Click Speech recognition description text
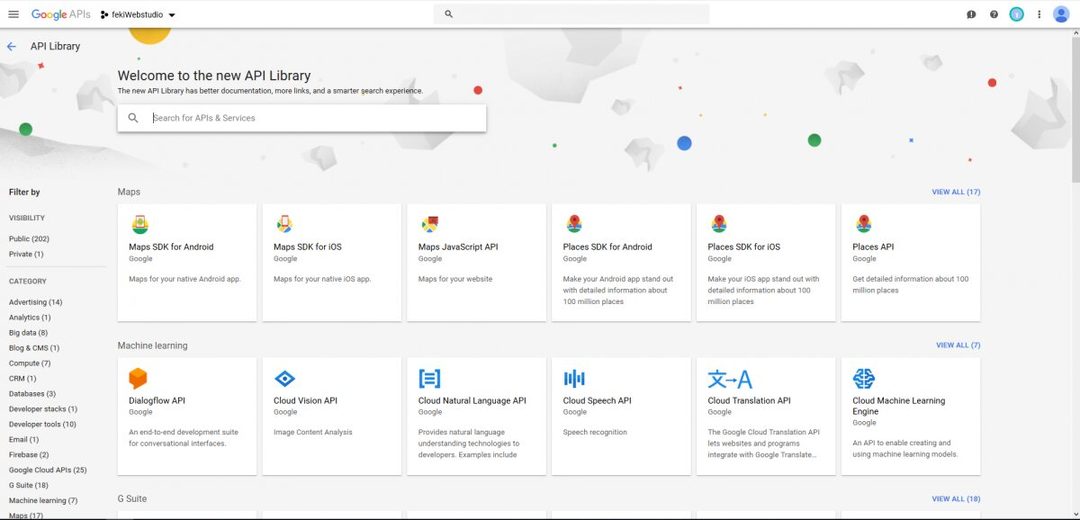 point(595,433)
